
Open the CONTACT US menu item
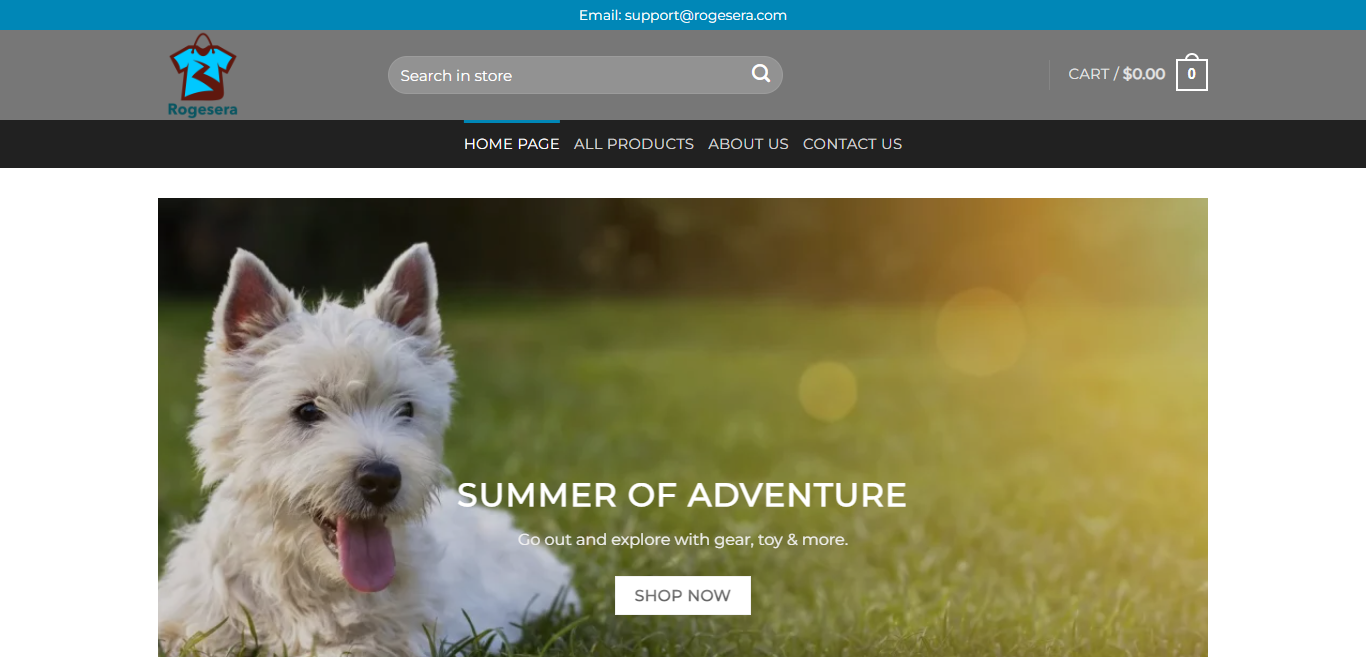point(852,144)
